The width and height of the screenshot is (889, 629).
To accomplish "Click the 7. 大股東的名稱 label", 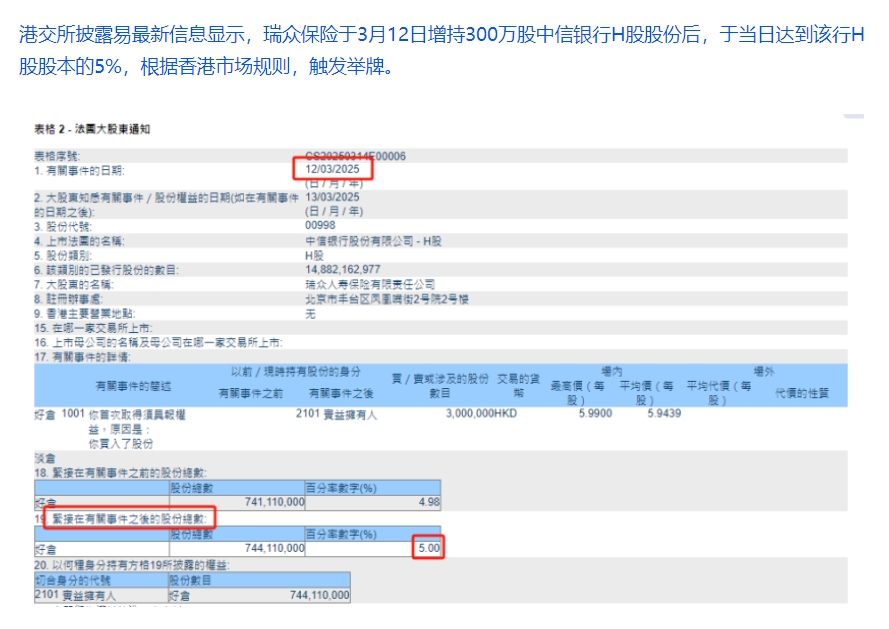I will [x=74, y=285].
